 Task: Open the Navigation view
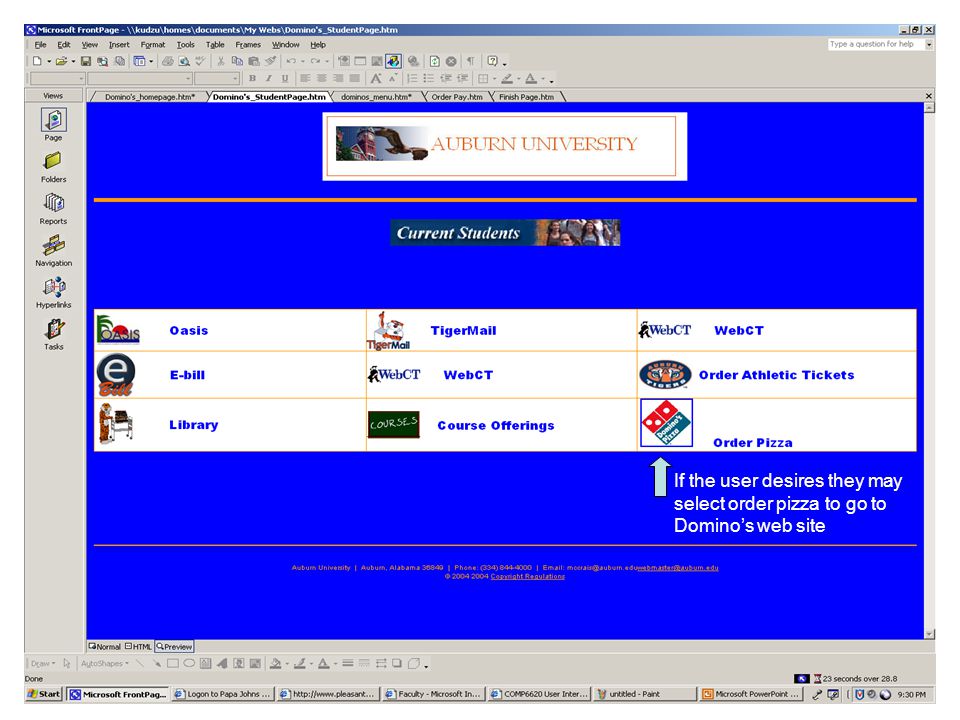[x=53, y=251]
